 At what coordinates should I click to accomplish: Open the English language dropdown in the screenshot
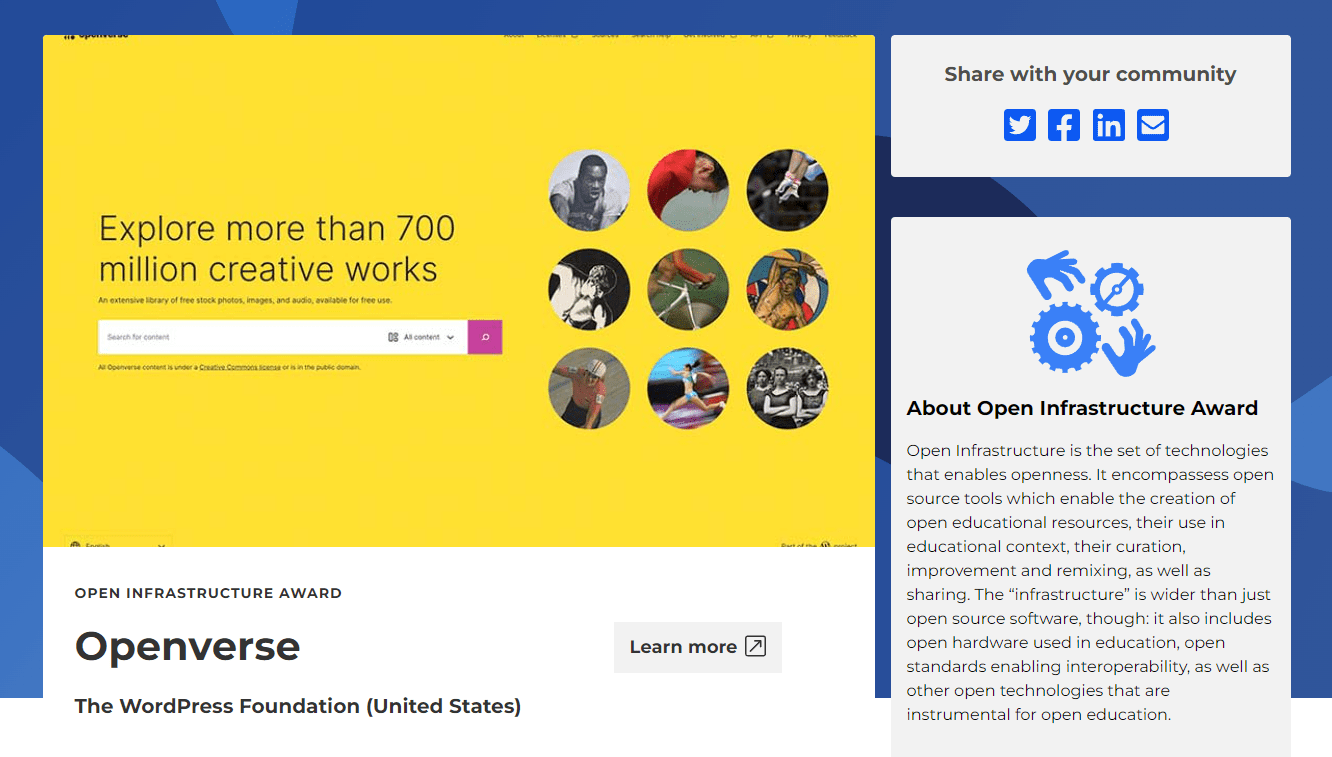[118, 542]
